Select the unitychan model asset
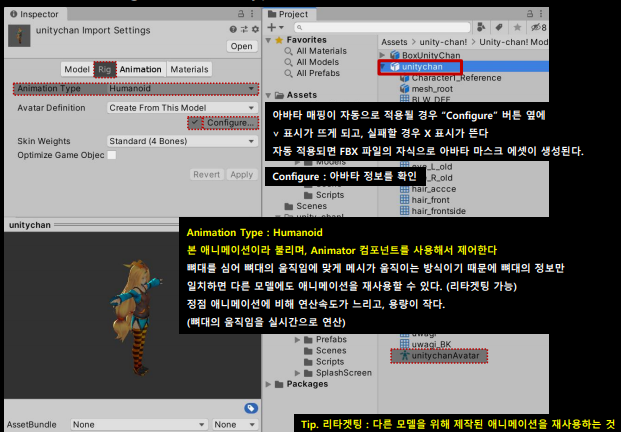This screenshot has height=432, width=621. (422, 67)
